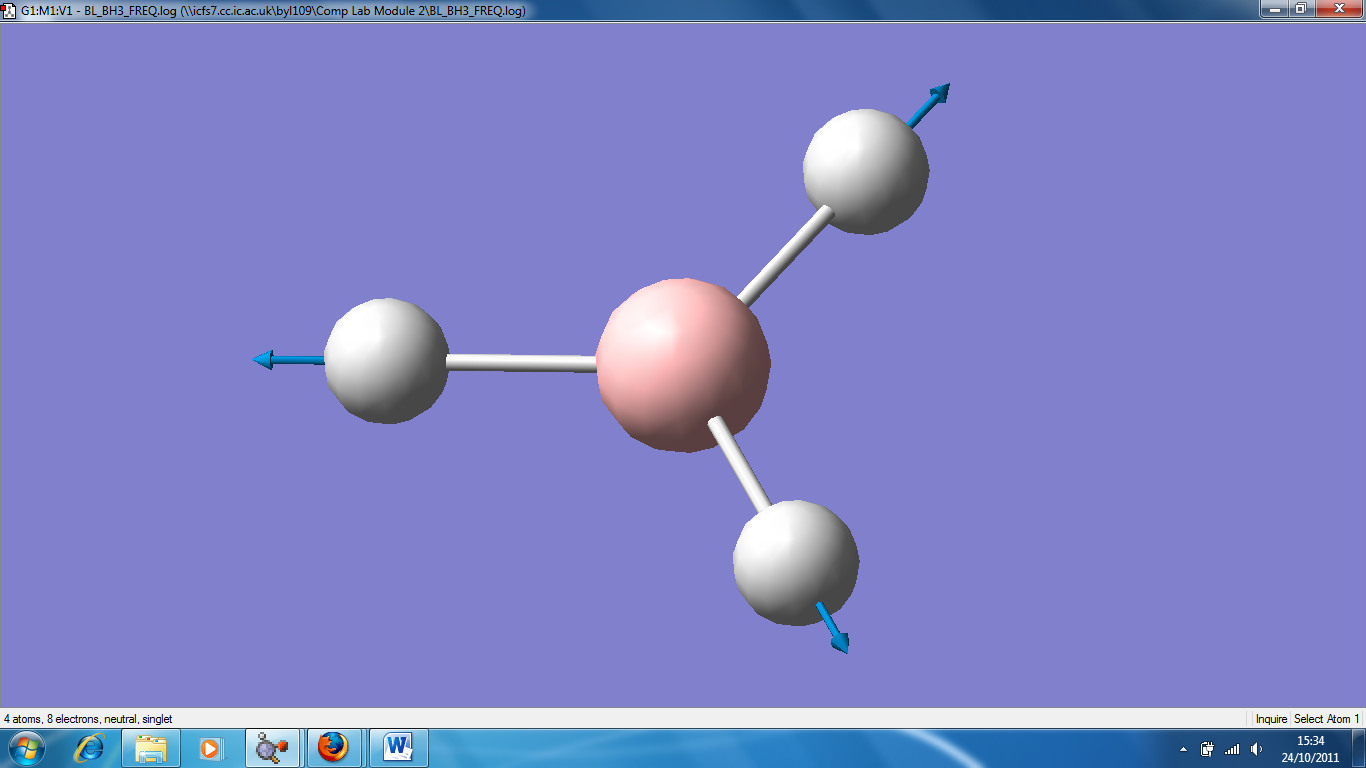
Task: Switch to Microsoft Word in taskbar
Action: click(398, 748)
